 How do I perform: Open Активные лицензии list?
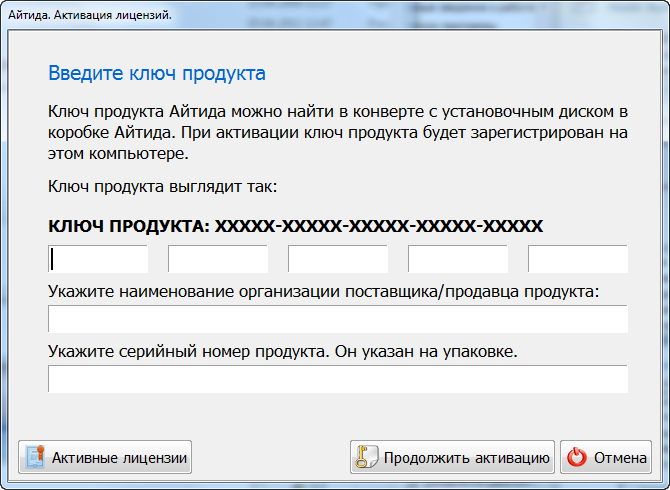pyautogui.click(x=105, y=457)
